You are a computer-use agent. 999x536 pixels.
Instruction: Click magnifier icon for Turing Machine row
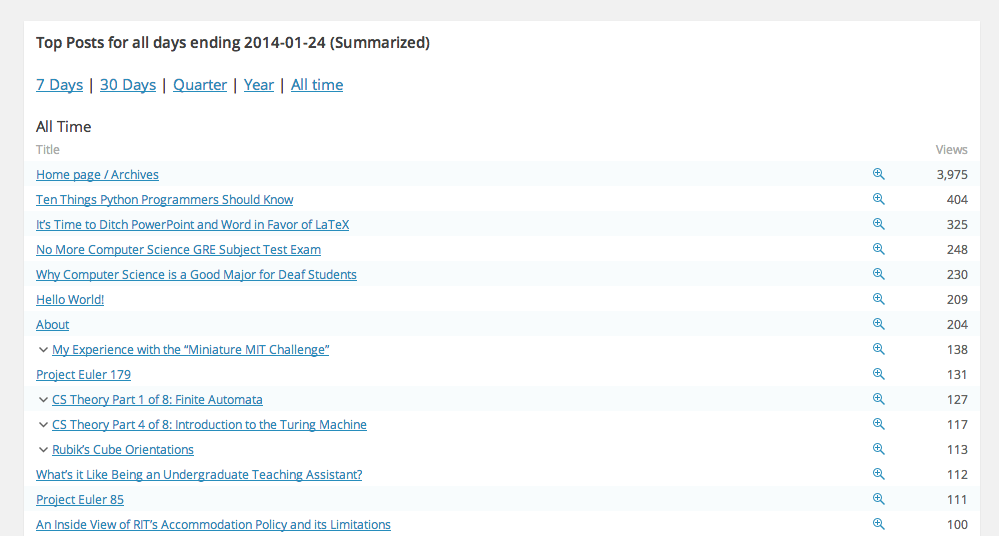879,424
